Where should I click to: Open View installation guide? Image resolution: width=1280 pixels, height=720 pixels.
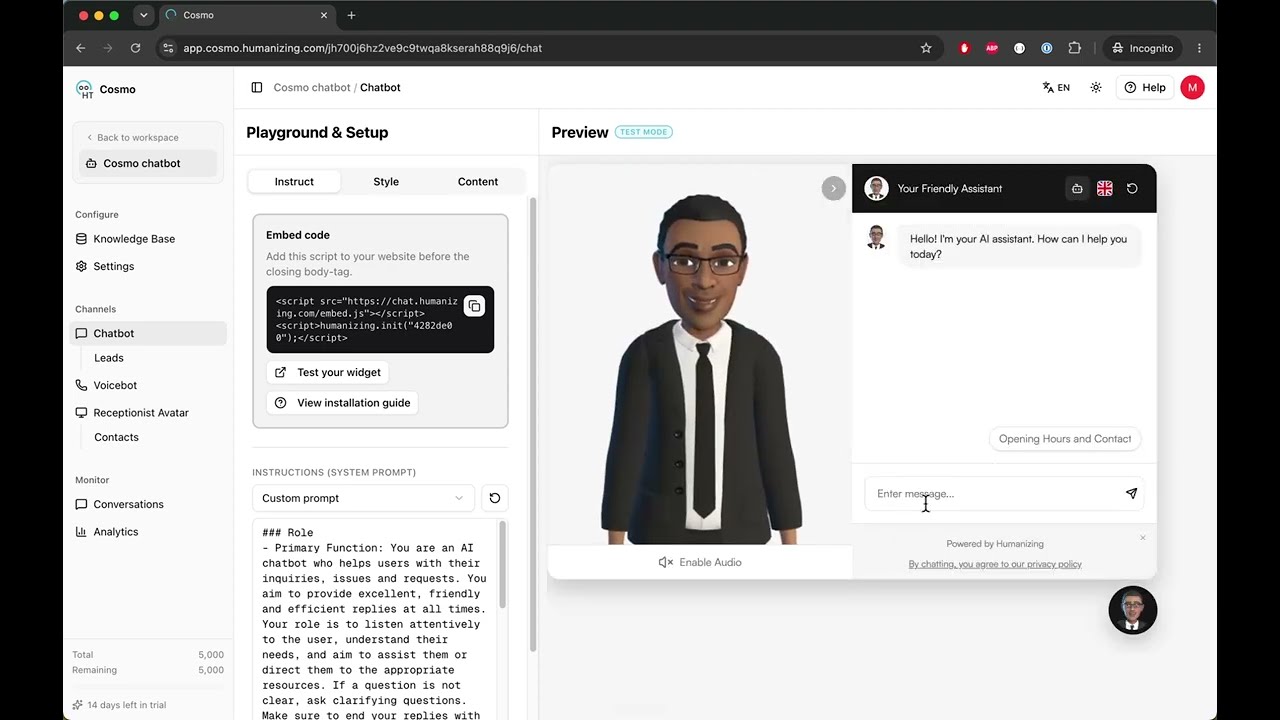tap(343, 403)
